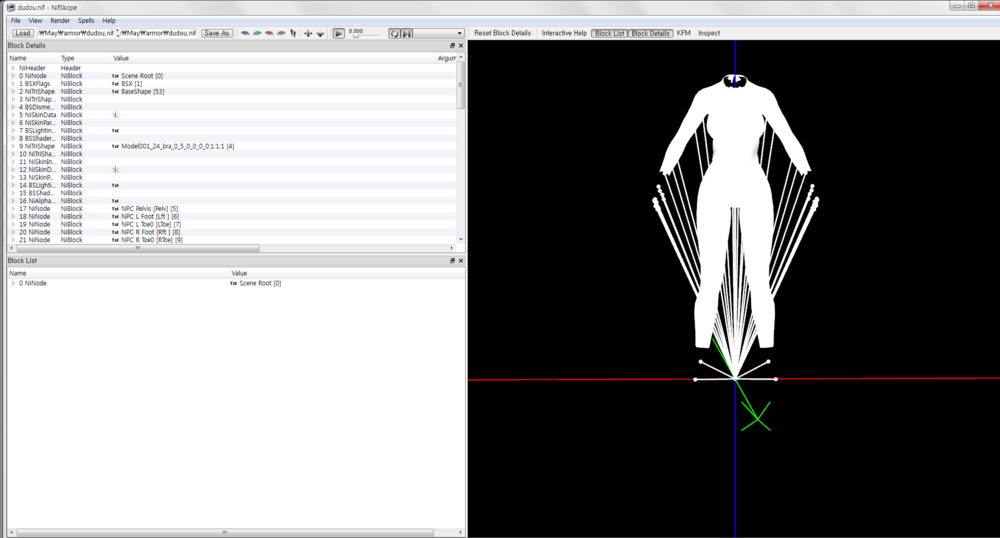Open the File menu
Image resolution: width=1000 pixels, height=538 pixels.
pyautogui.click(x=16, y=20)
